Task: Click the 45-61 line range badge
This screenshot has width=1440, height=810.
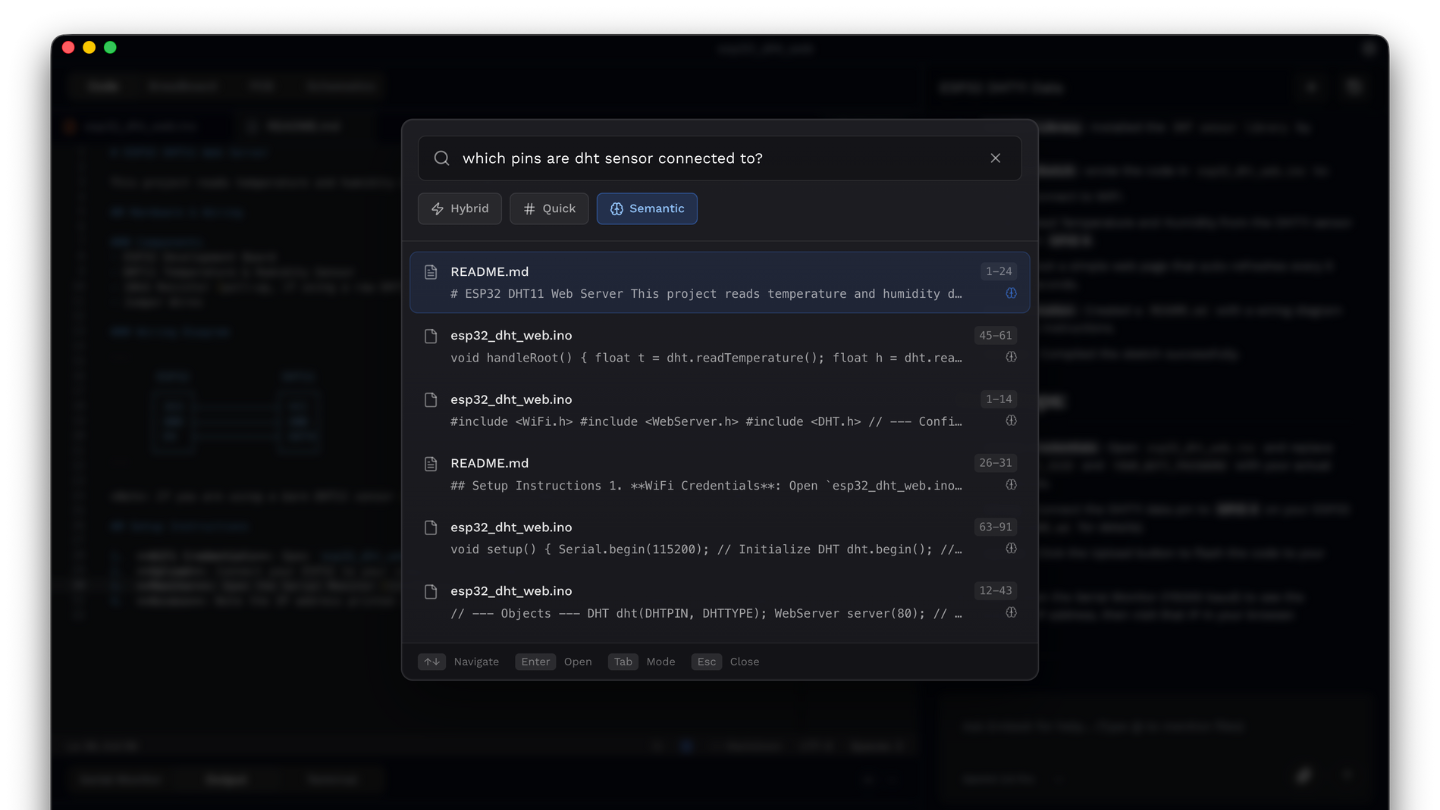Action: pyautogui.click(x=996, y=335)
